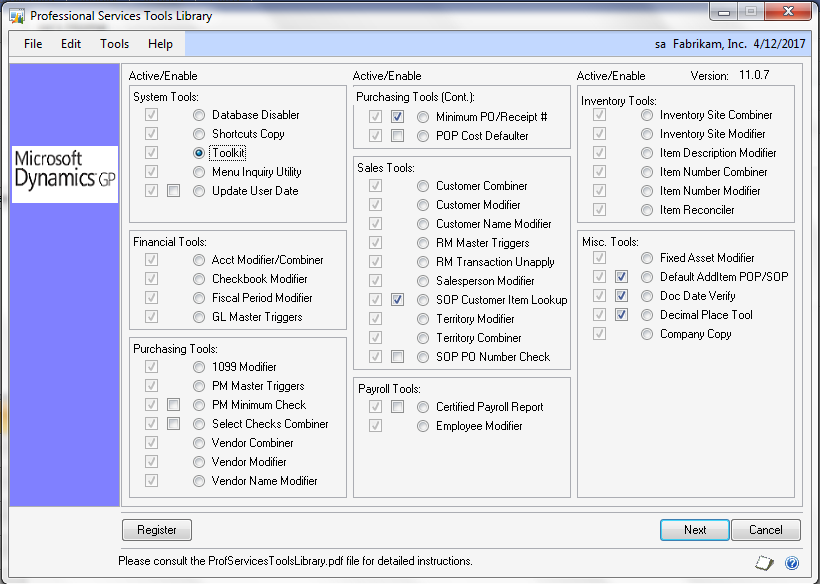Screen dimensions: 820x584
Task: Enable the SOP PO Number Check checkbox
Action: [x=397, y=357]
